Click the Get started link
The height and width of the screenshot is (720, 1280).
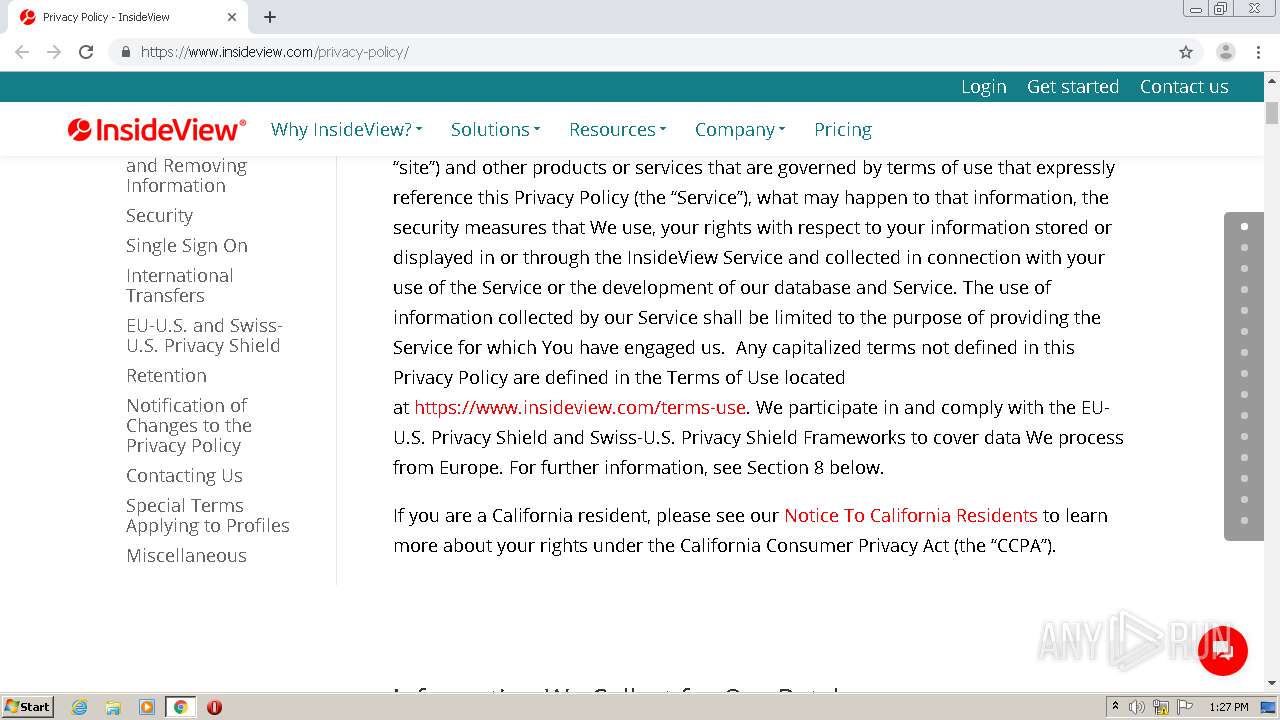(1073, 87)
